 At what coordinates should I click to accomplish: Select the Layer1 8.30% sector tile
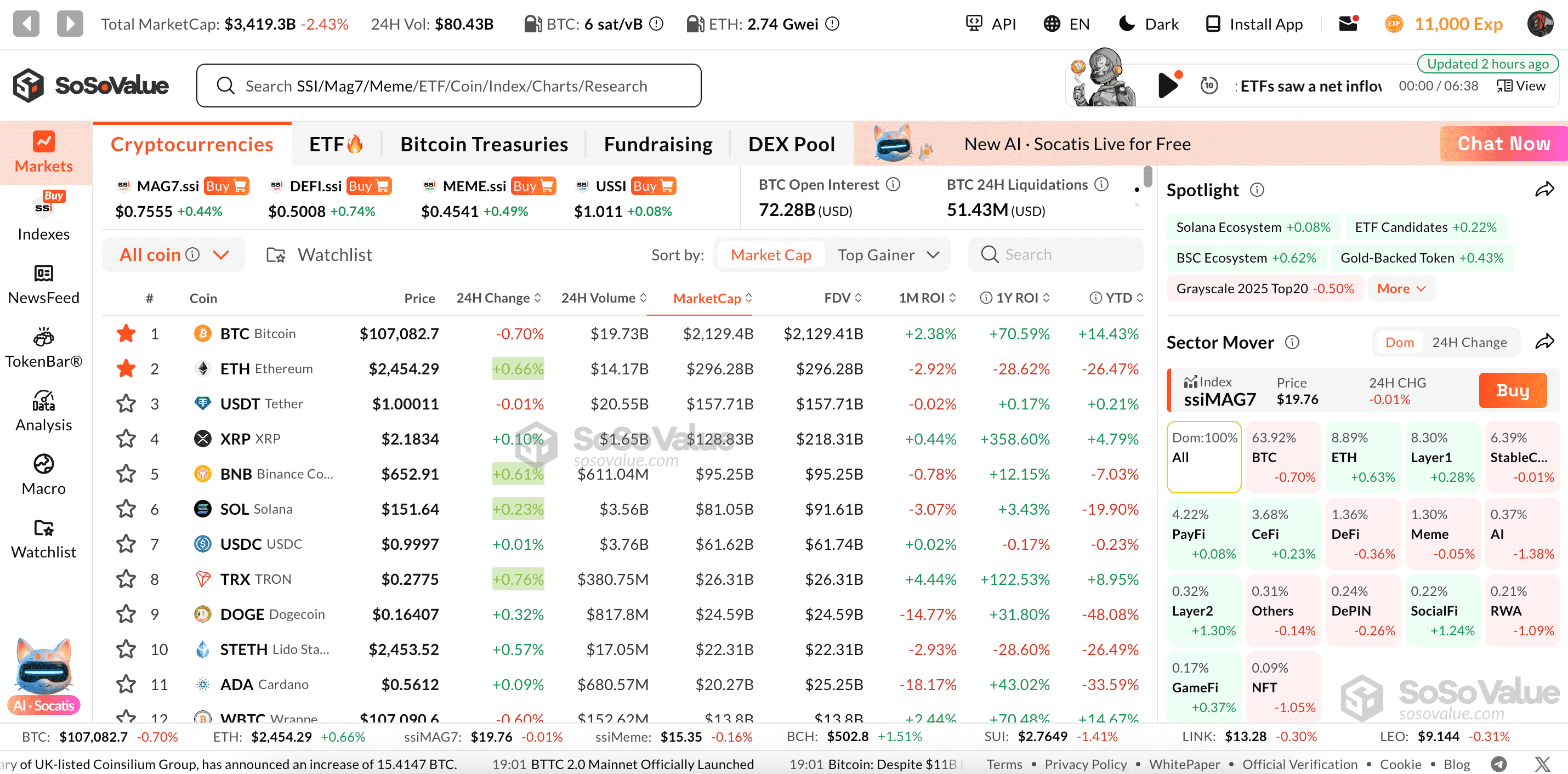tap(1442, 457)
